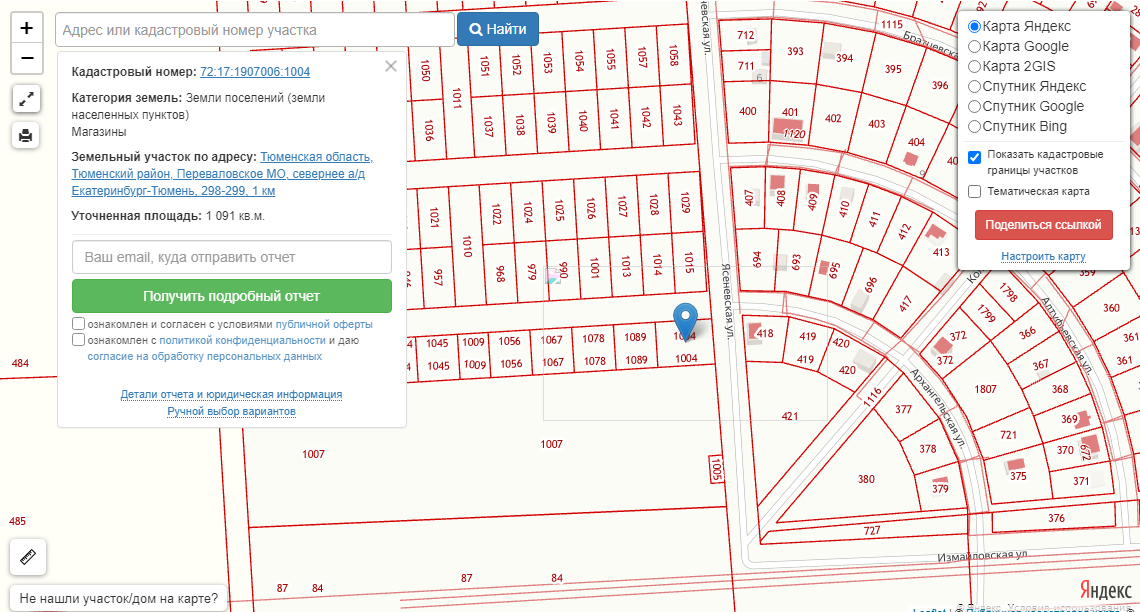Screen dimensions: 1140x612
Task: Select parcel 395 on the map
Action: [x=893, y=69]
